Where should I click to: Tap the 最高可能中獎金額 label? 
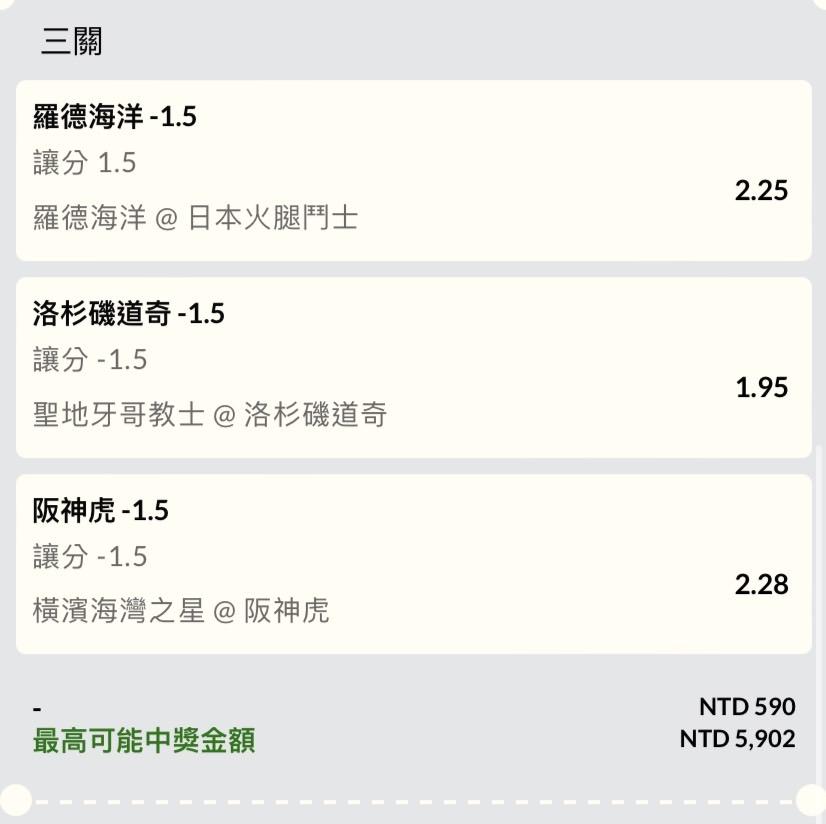[144, 740]
